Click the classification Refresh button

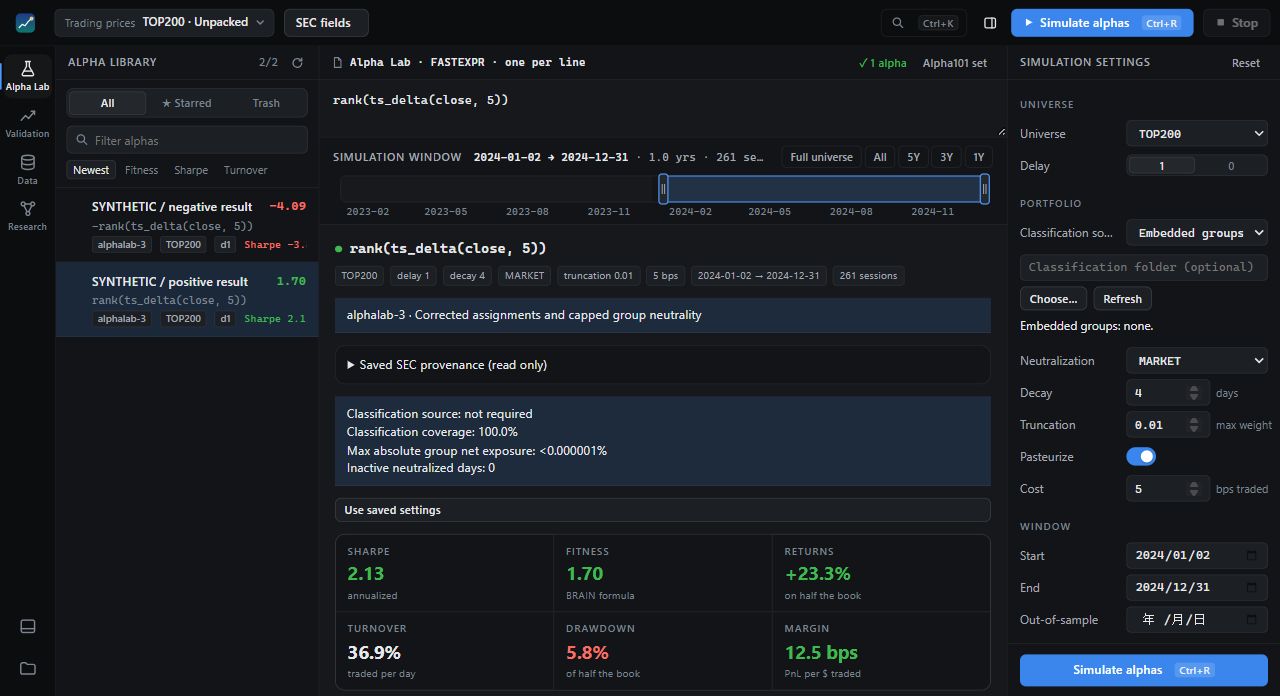pyautogui.click(x=1122, y=299)
